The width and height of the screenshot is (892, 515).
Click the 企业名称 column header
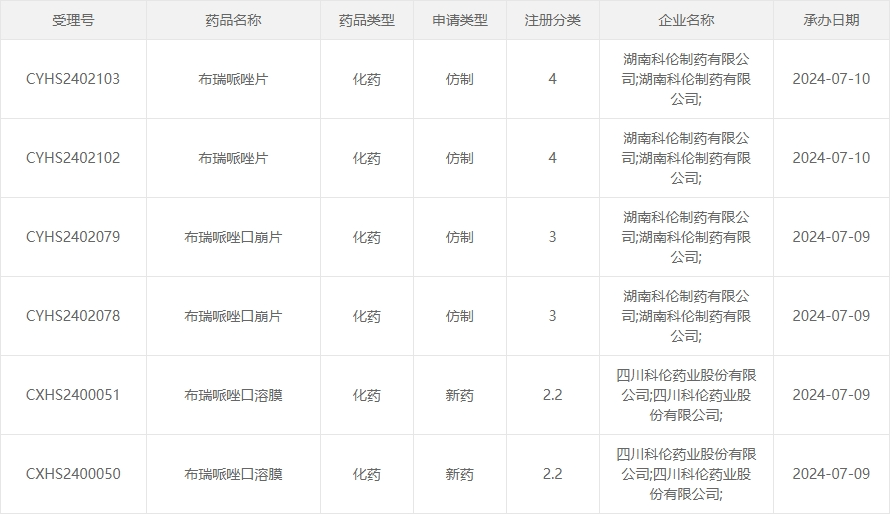tap(686, 20)
